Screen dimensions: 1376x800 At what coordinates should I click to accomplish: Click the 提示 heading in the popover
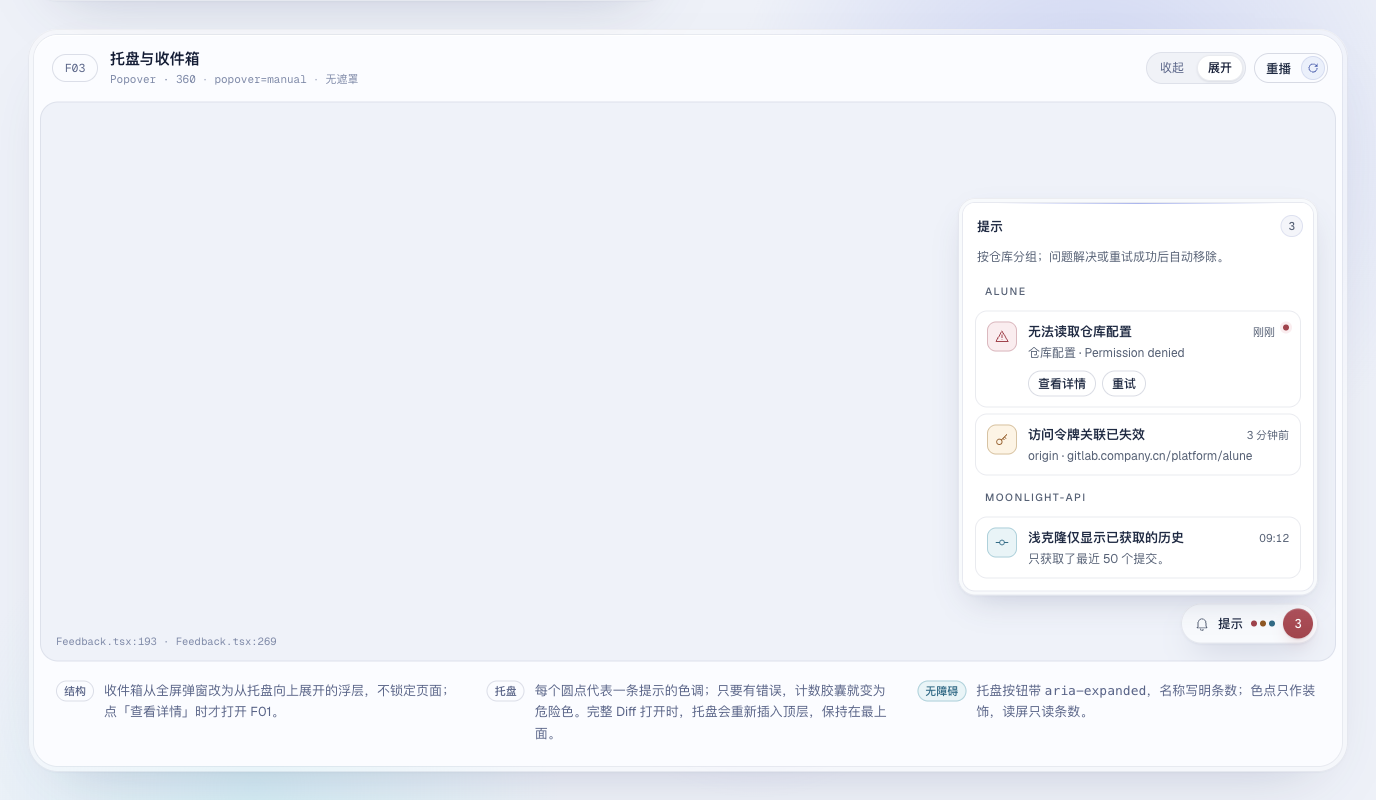[990, 227]
